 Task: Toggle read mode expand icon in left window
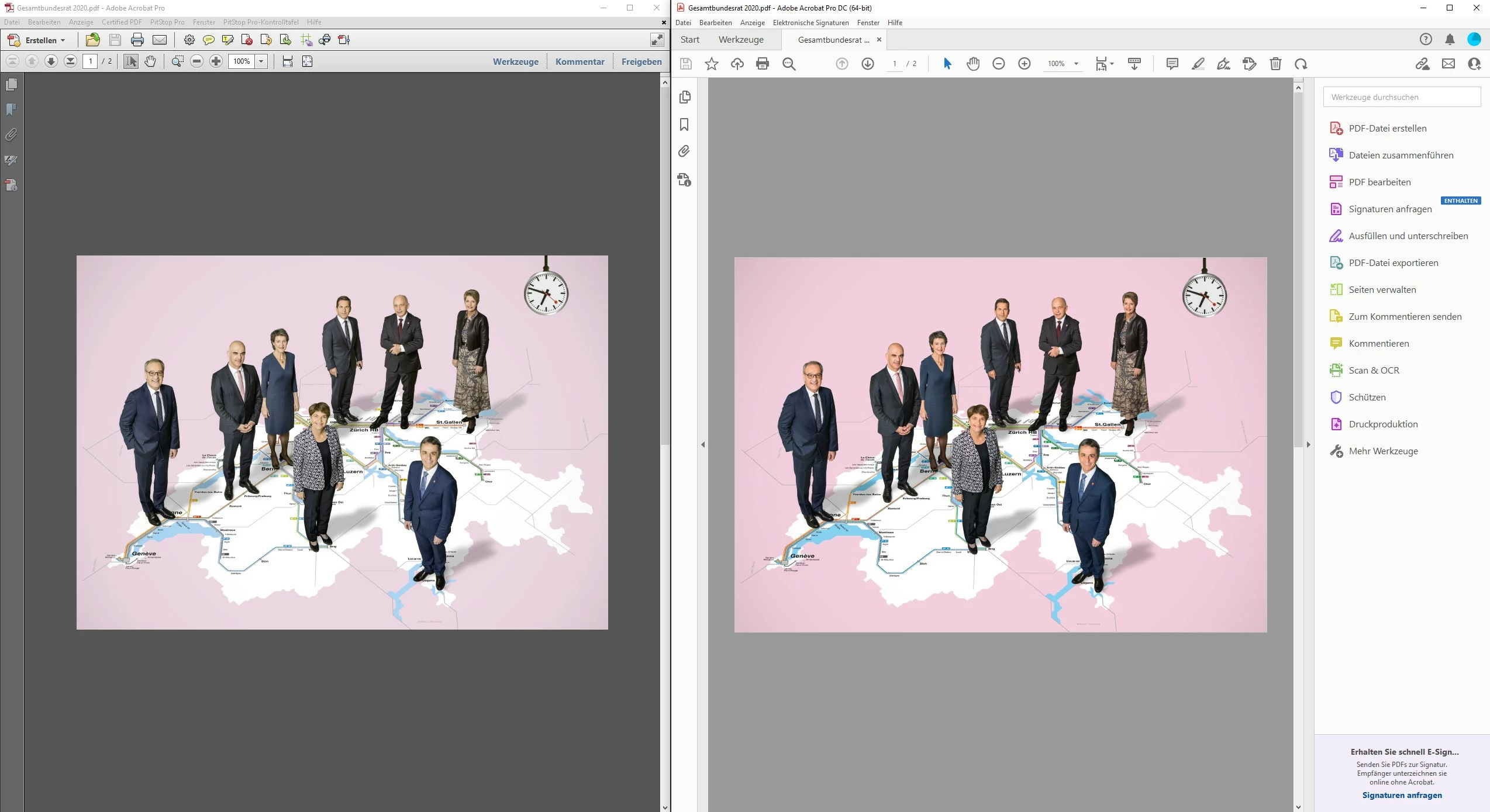click(x=657, y=40)
